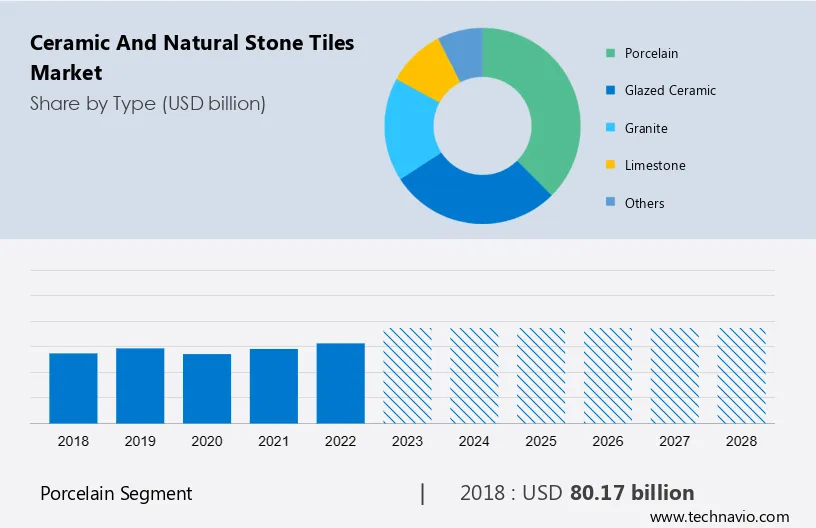The height and width of the screenshot is (528, 816).
Task: Click the 2023 hatched forecast bar
Action: point(407,376)
